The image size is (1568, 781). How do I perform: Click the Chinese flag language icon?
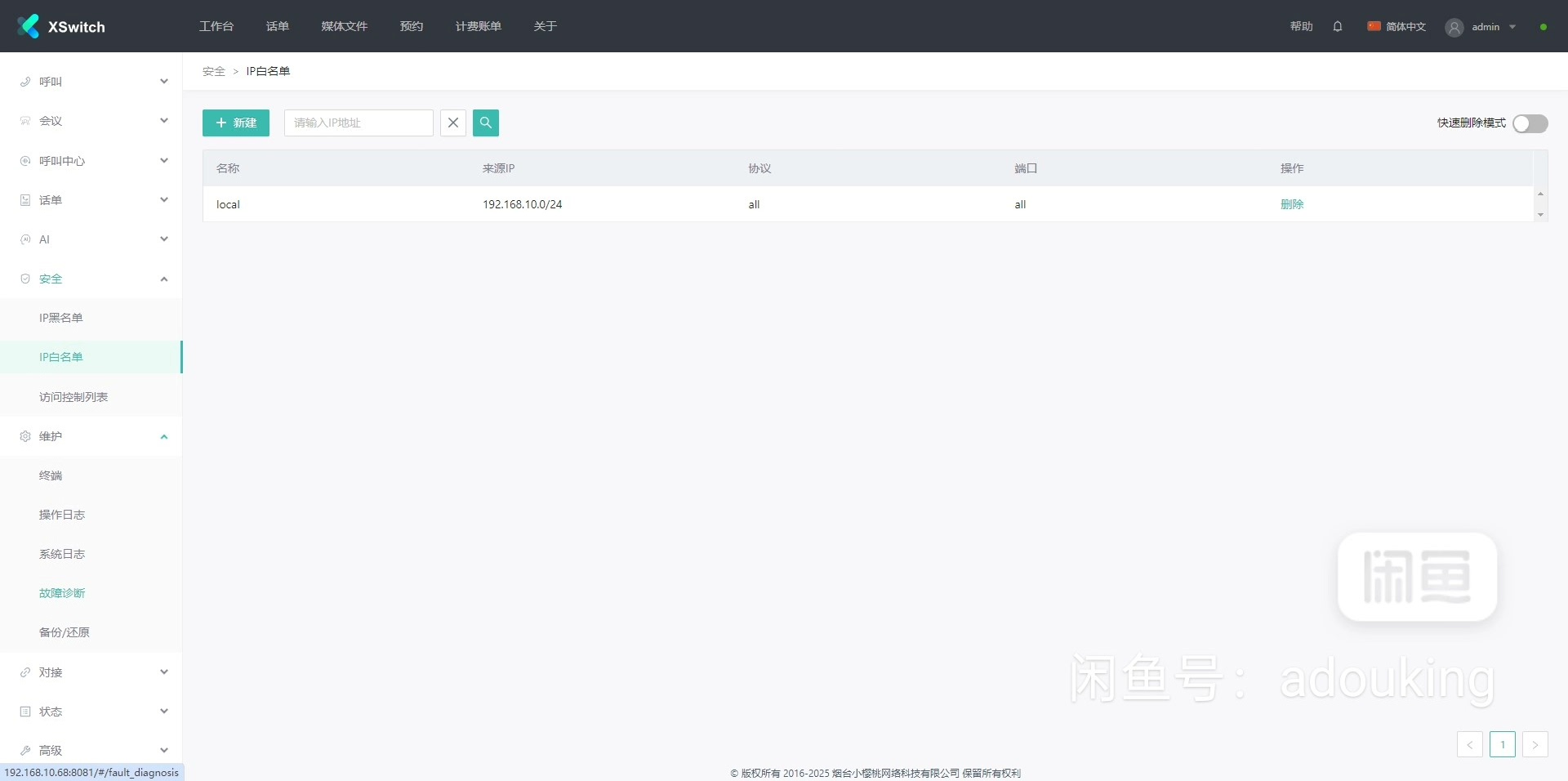(1374, 26)
